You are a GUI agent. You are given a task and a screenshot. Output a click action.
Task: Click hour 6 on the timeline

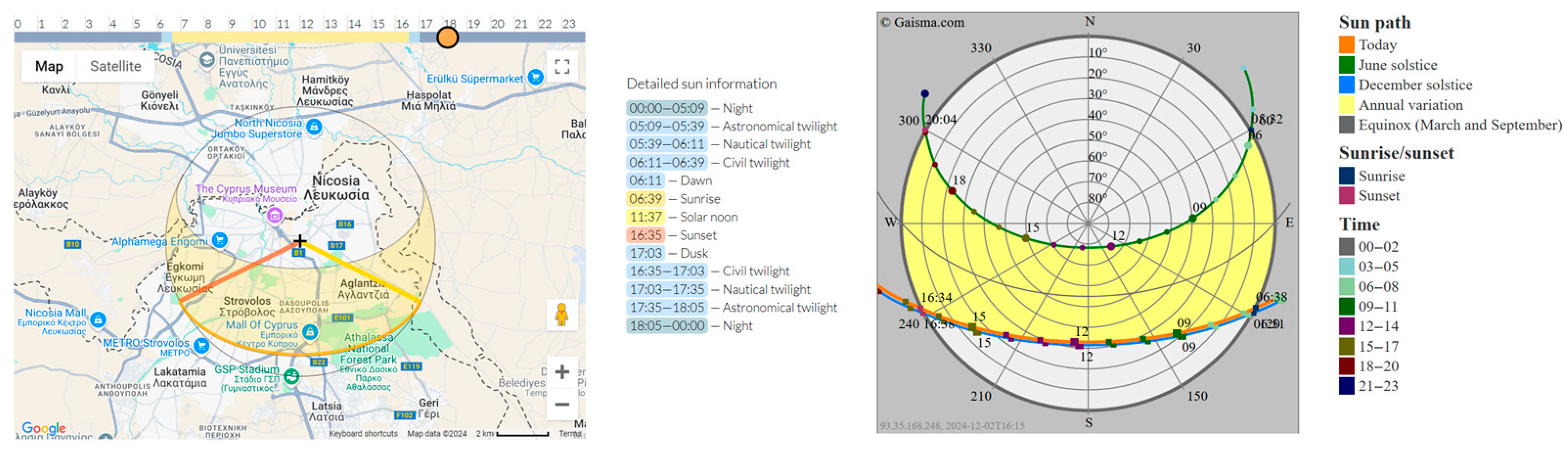pos(160,24)
